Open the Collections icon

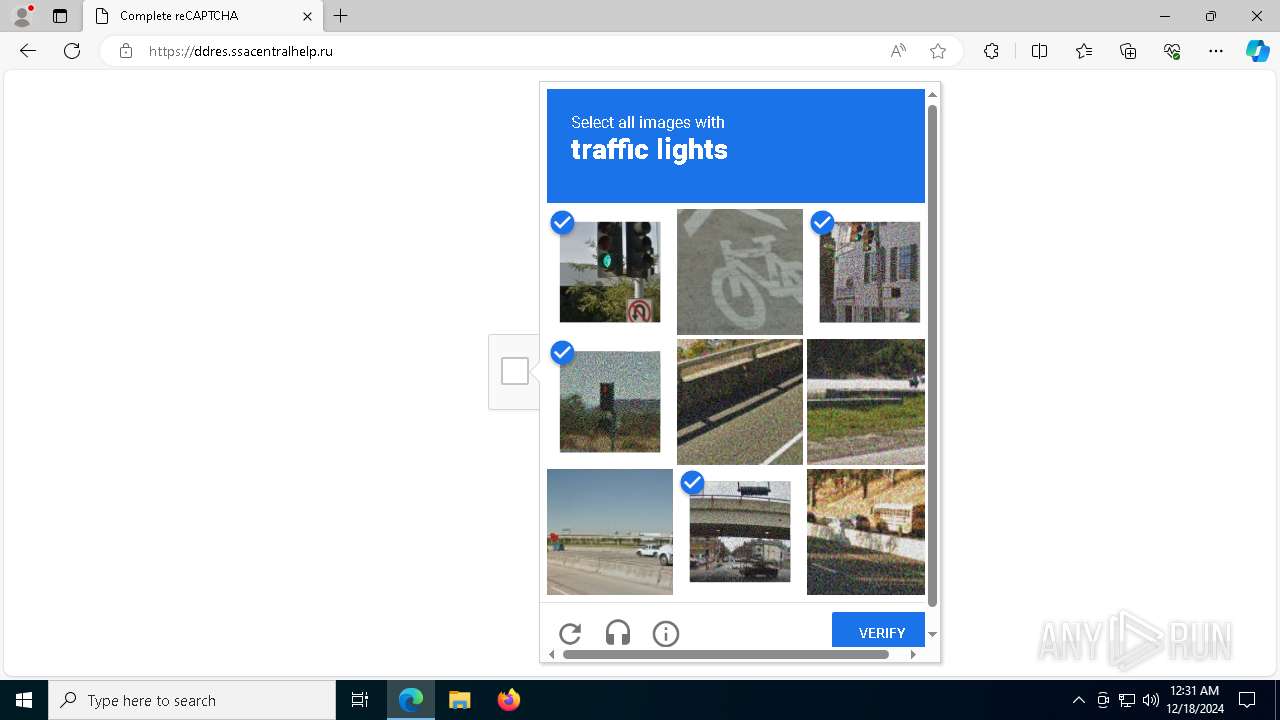pos(1128,51)
